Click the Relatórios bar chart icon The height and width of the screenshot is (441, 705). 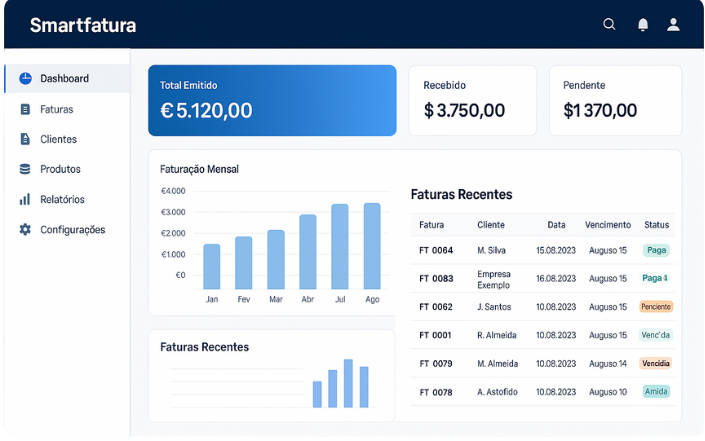[x=25, y=199]
